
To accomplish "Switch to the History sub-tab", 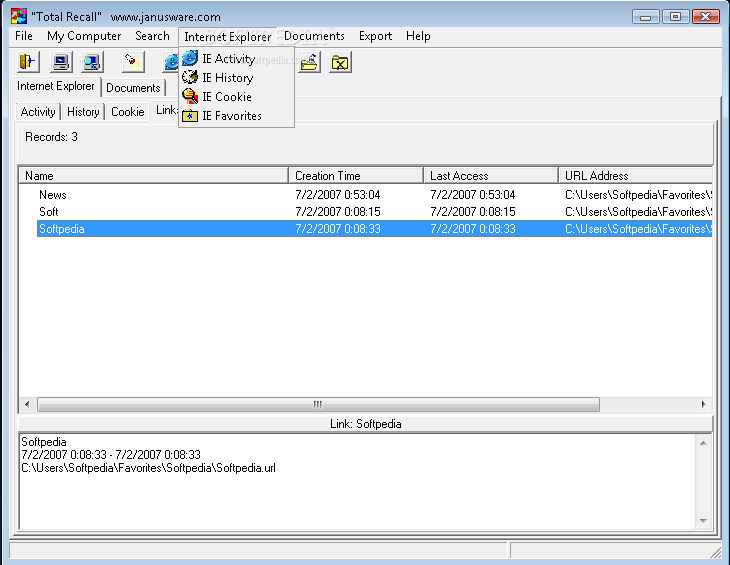I will (83, 112).
